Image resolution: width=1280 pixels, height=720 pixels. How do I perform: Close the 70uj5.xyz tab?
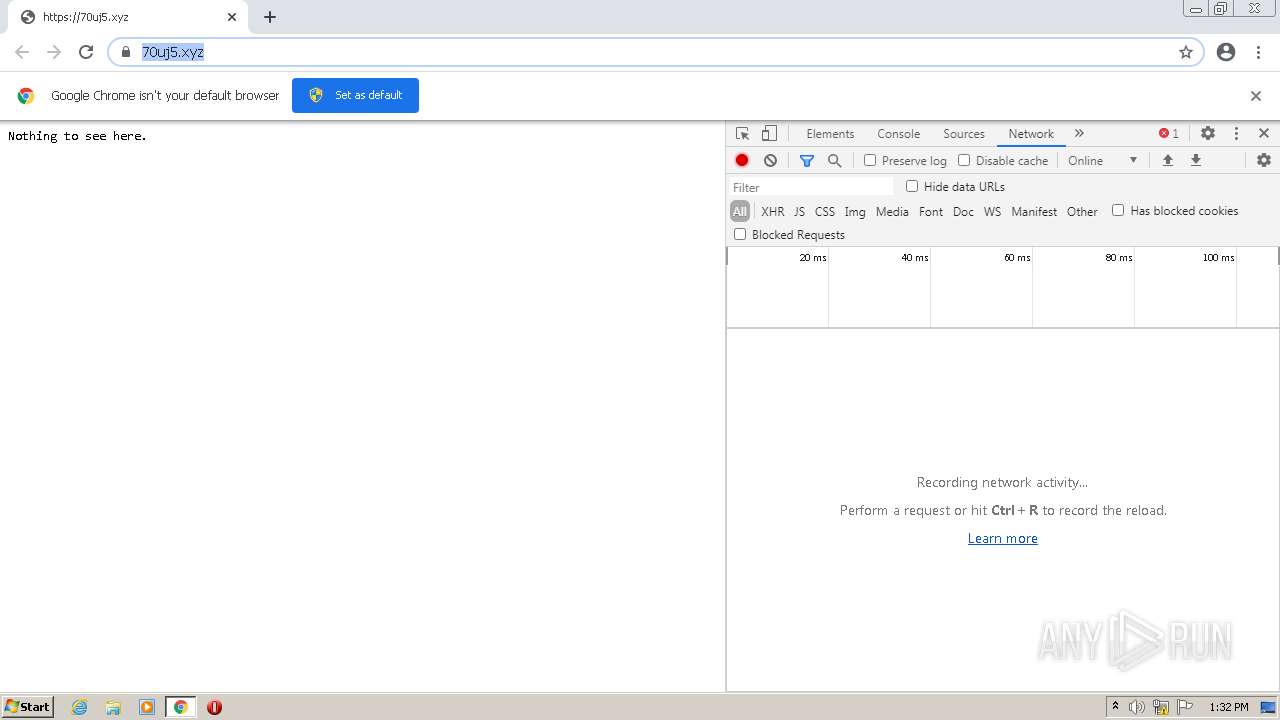pyautogui.click(x=232, y=17)
